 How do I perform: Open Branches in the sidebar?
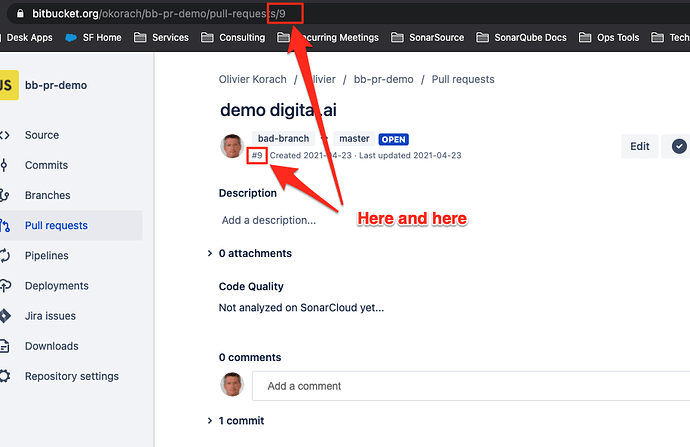pyautogui.click(x=48, y=195)
